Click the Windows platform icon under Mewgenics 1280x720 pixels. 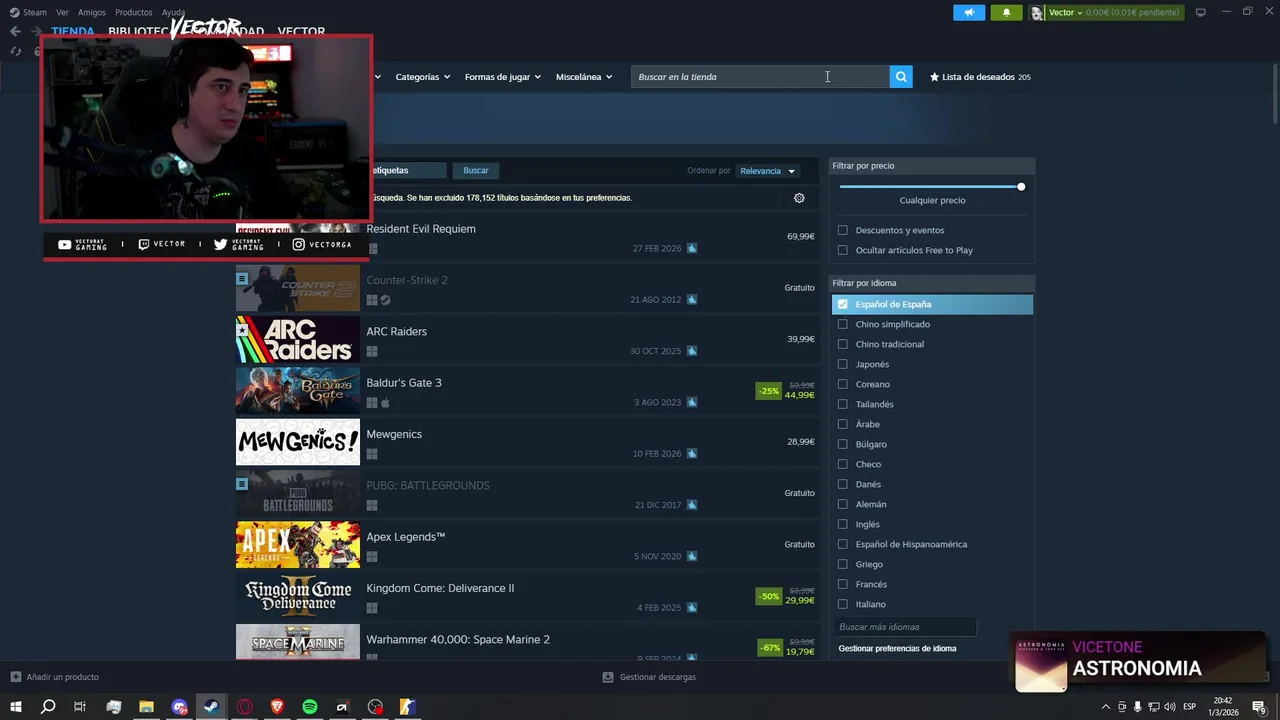[372, 454]
